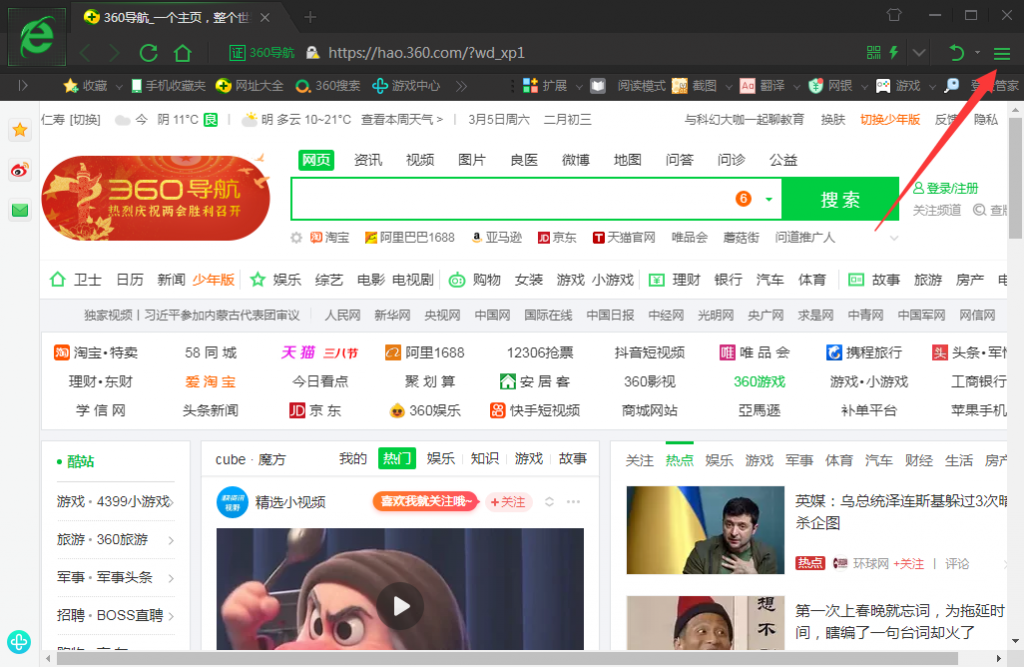1024x667 pixels.
Task: Close the 360导航 tab
Action: pos(265,18)
